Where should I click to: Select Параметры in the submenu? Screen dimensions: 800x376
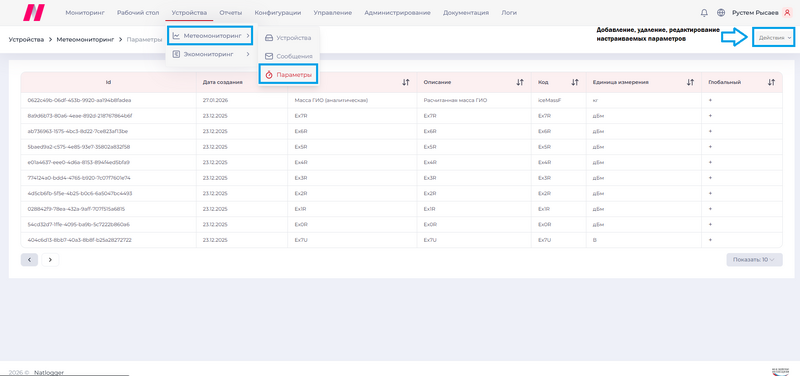[288, 75]
